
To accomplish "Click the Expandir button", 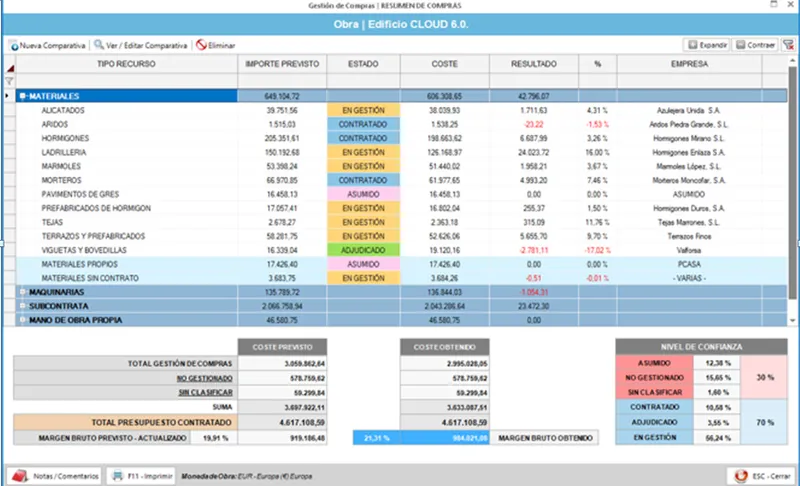I will click(x=707, y=45).
